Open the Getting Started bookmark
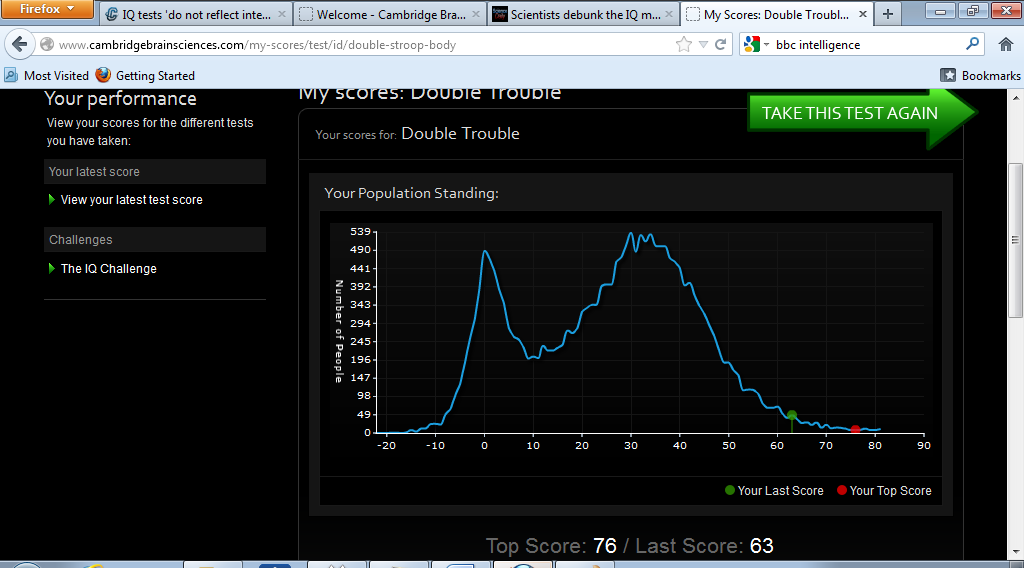The width and height of the screenshot is (1024, 568). pos(145,76)
